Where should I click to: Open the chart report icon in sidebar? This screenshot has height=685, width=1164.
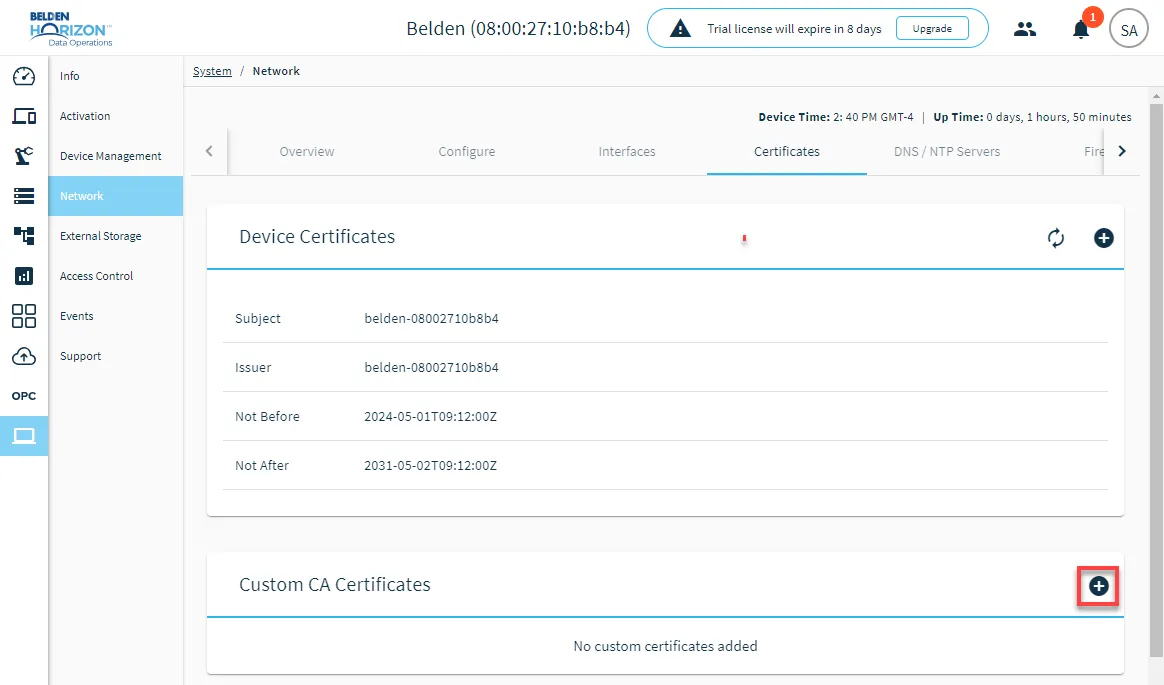pos(24,276)
